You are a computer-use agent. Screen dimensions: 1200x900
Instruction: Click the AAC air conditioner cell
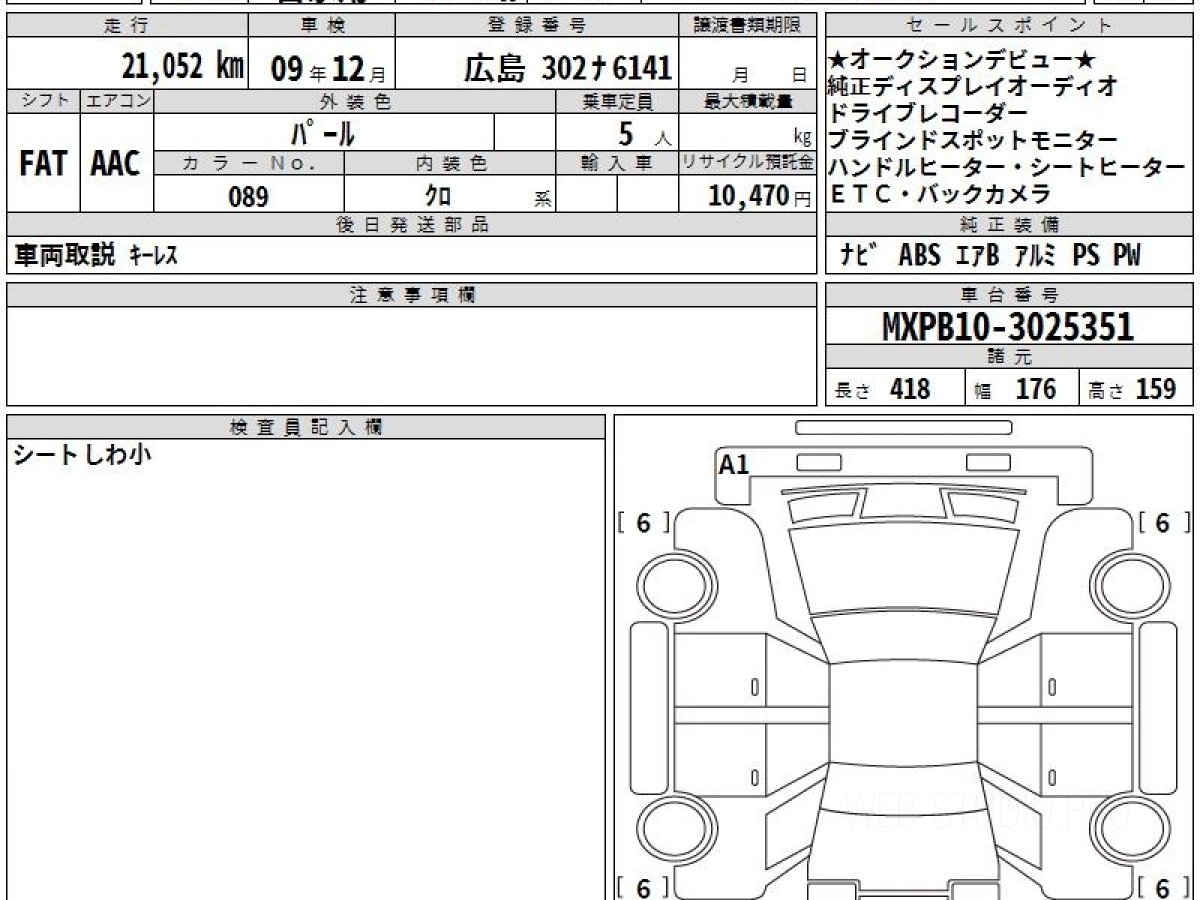click(116, 164)
